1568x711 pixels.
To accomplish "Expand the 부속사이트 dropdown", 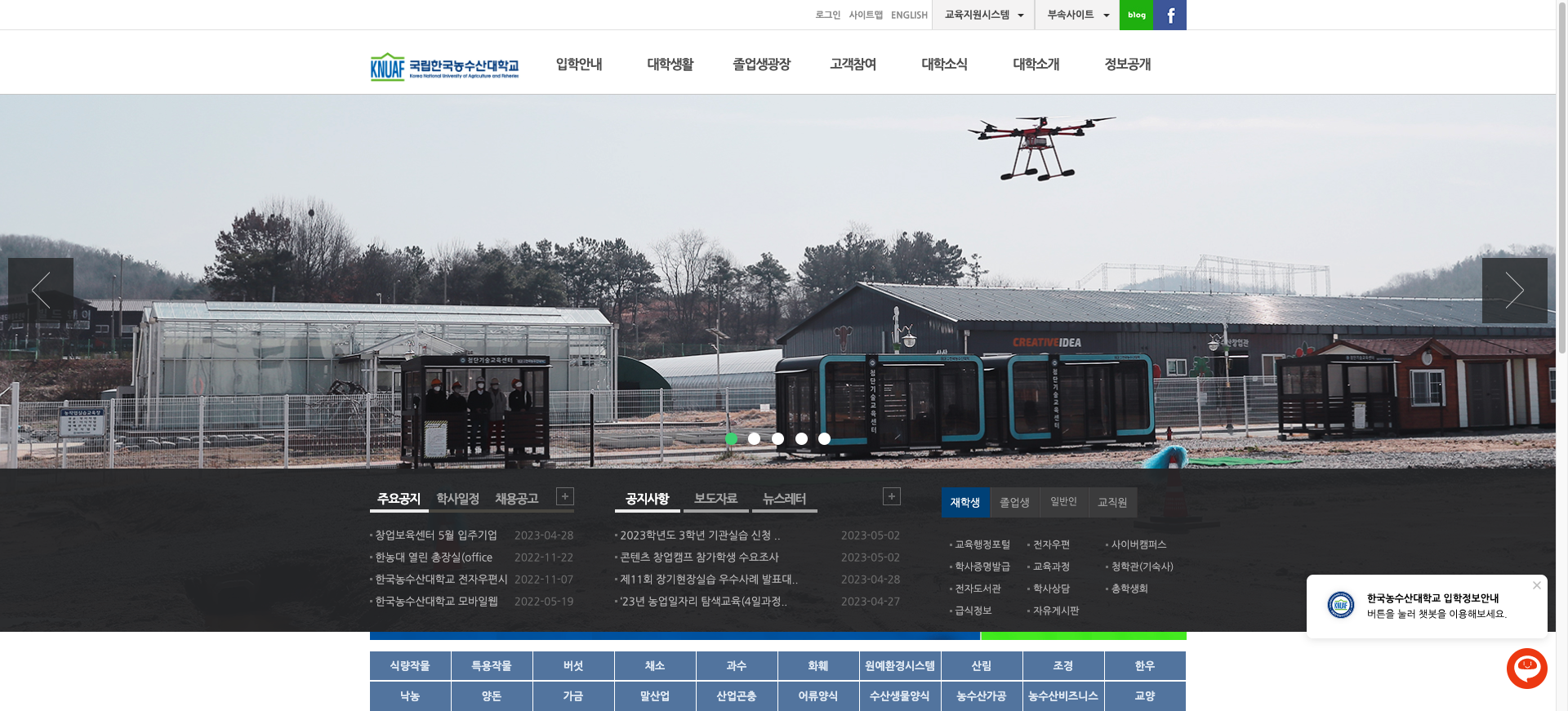I will (x=1077, y=15).
